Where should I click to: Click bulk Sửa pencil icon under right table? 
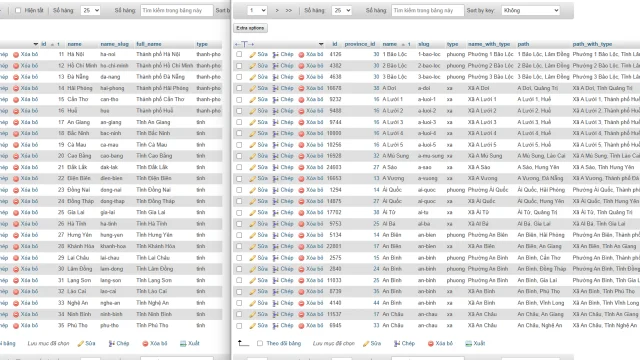point(366,344)
